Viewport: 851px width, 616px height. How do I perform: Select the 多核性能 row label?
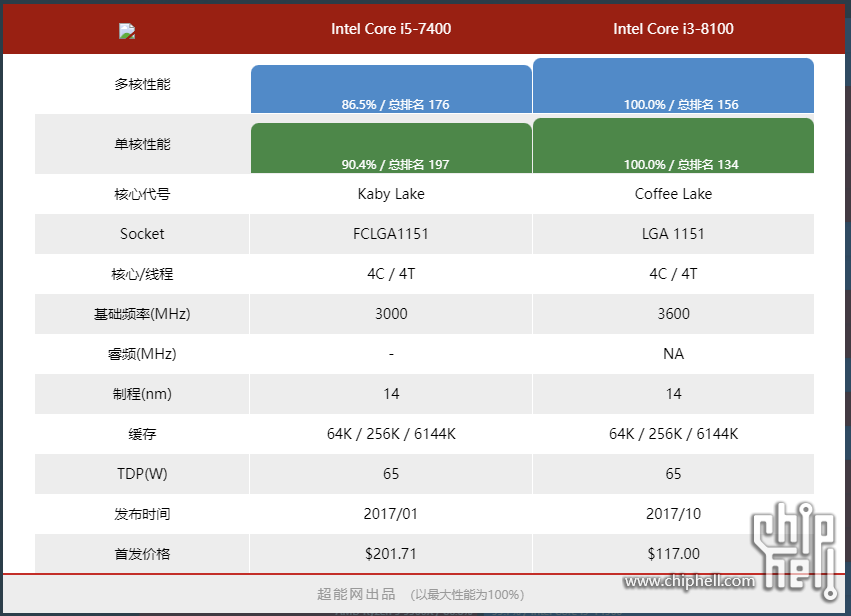142,84
